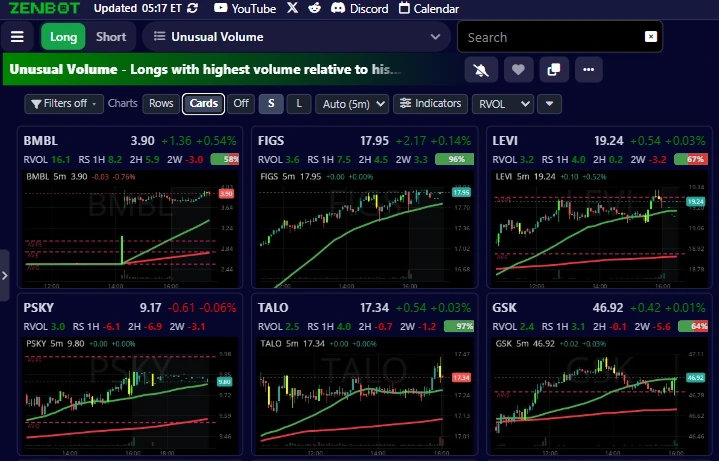This screenshot has width=719, height=461.
Task: Open the Discord link
Action: pos(359,8)
